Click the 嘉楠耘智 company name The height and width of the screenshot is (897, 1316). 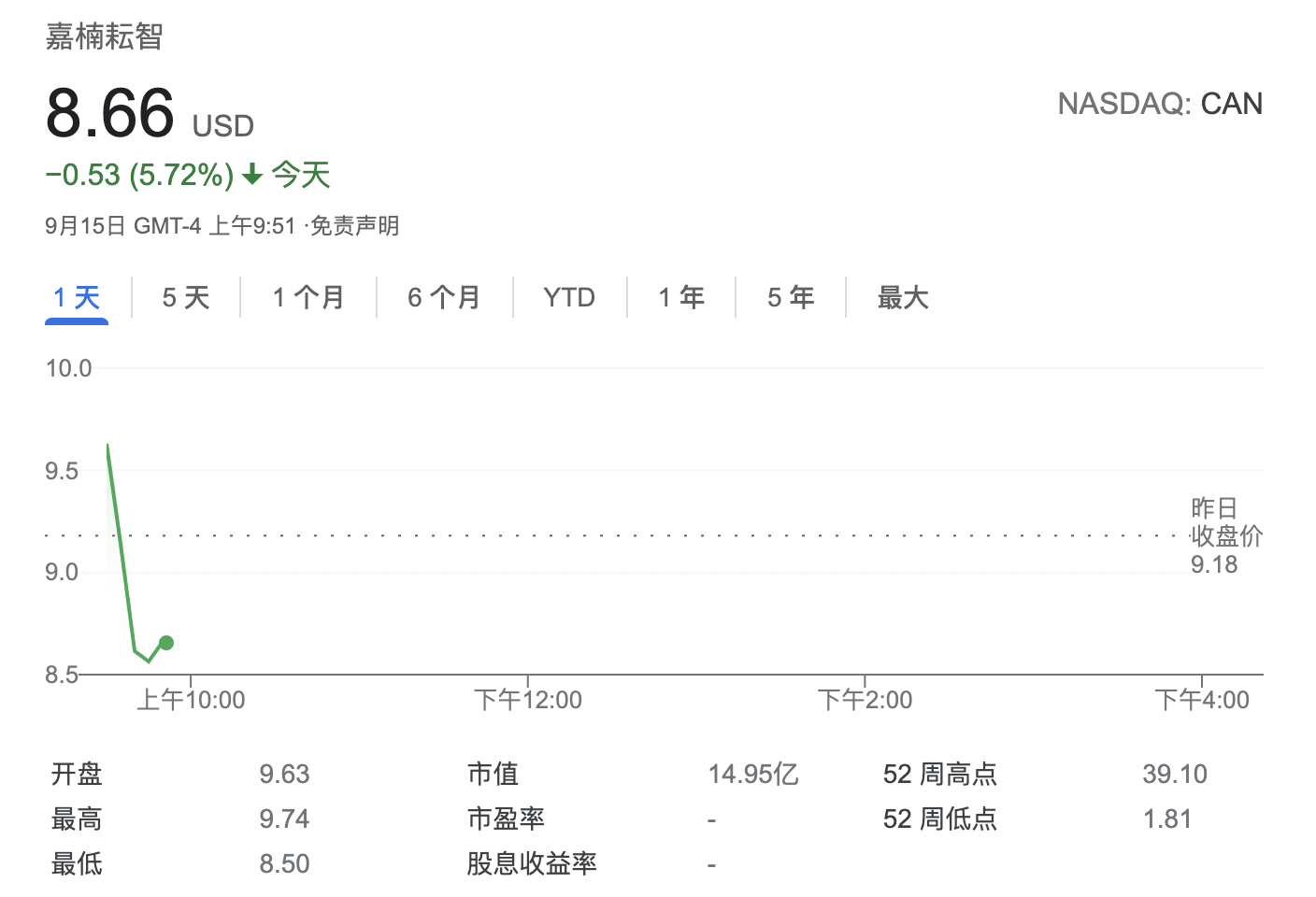point(105,37)
